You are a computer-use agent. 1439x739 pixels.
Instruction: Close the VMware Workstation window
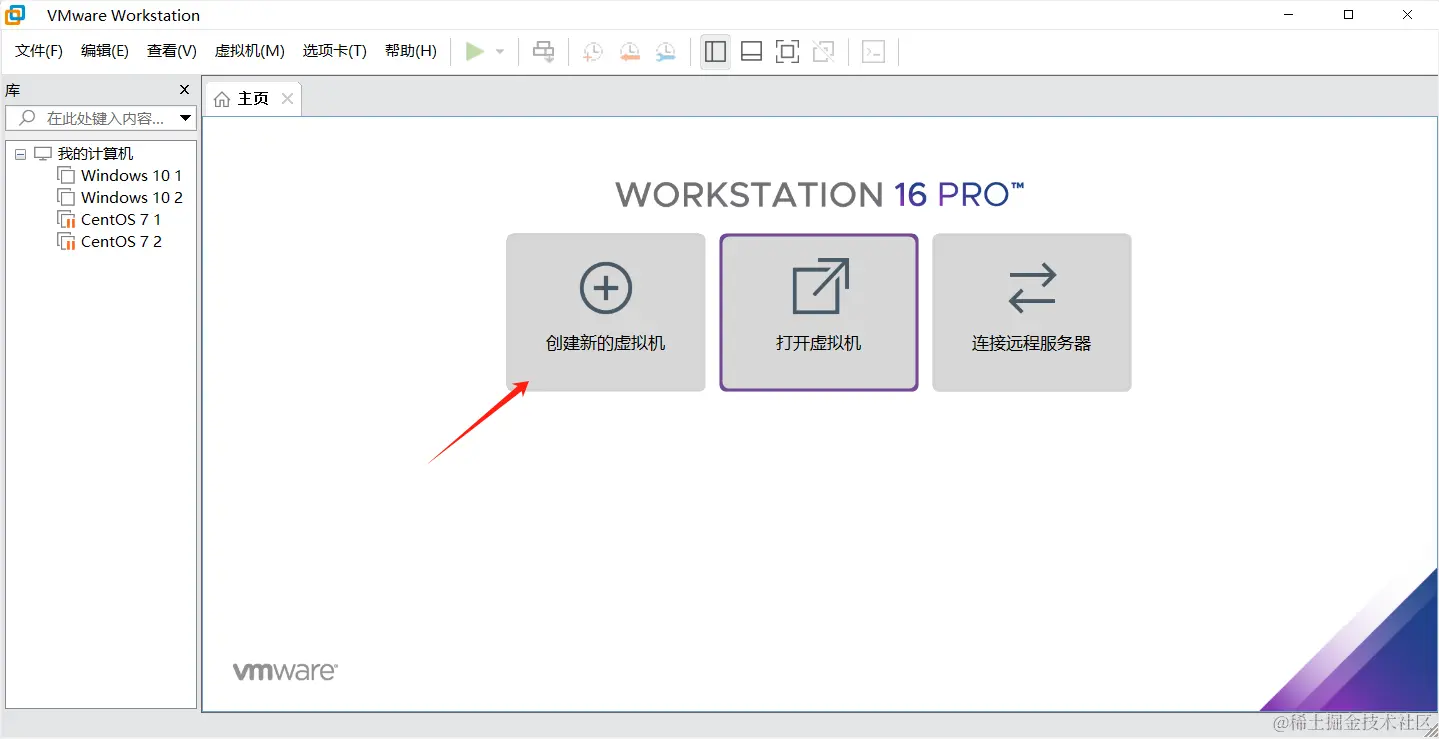pos(1409,15)
